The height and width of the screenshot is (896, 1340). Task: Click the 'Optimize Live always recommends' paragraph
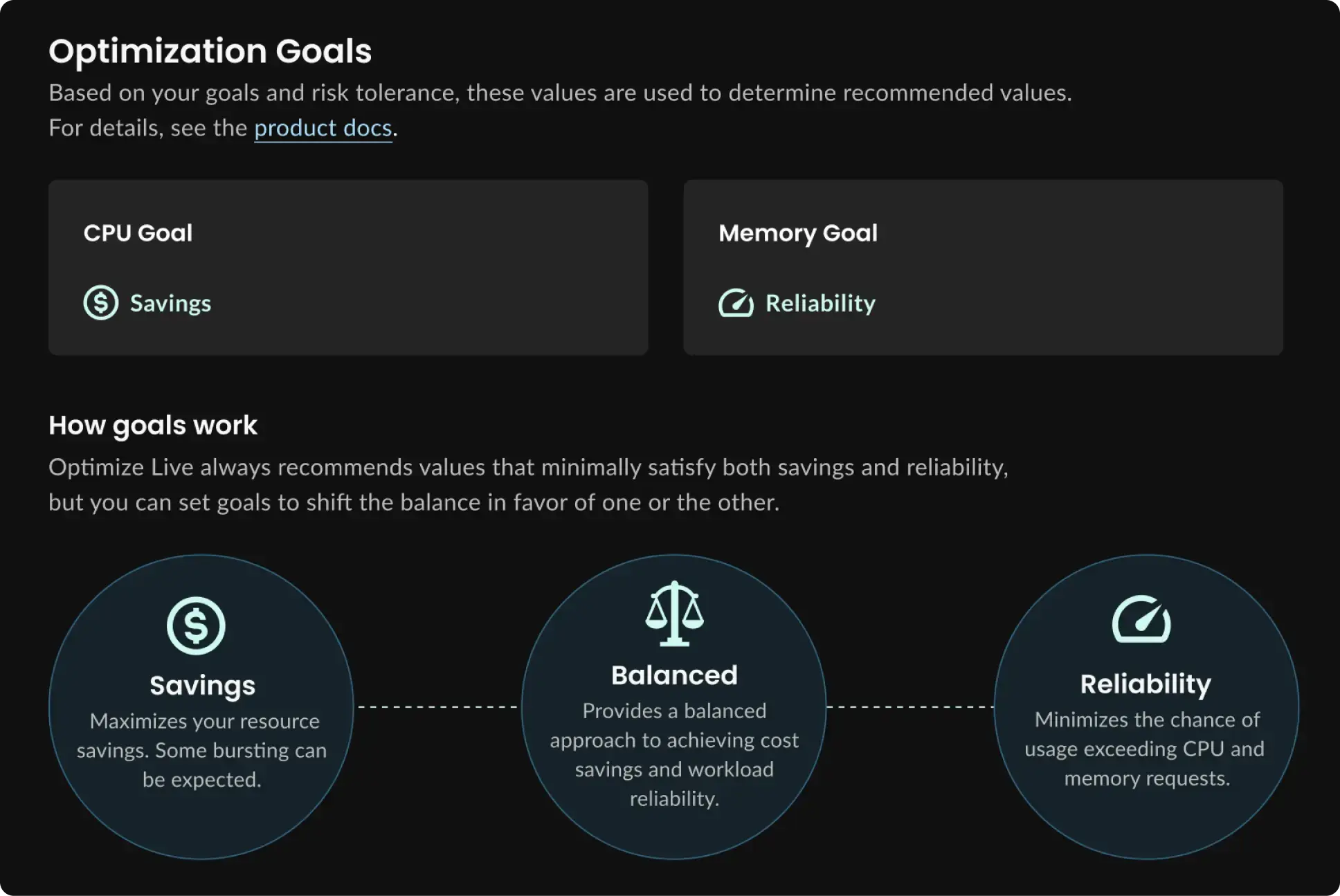click(528, 484)
